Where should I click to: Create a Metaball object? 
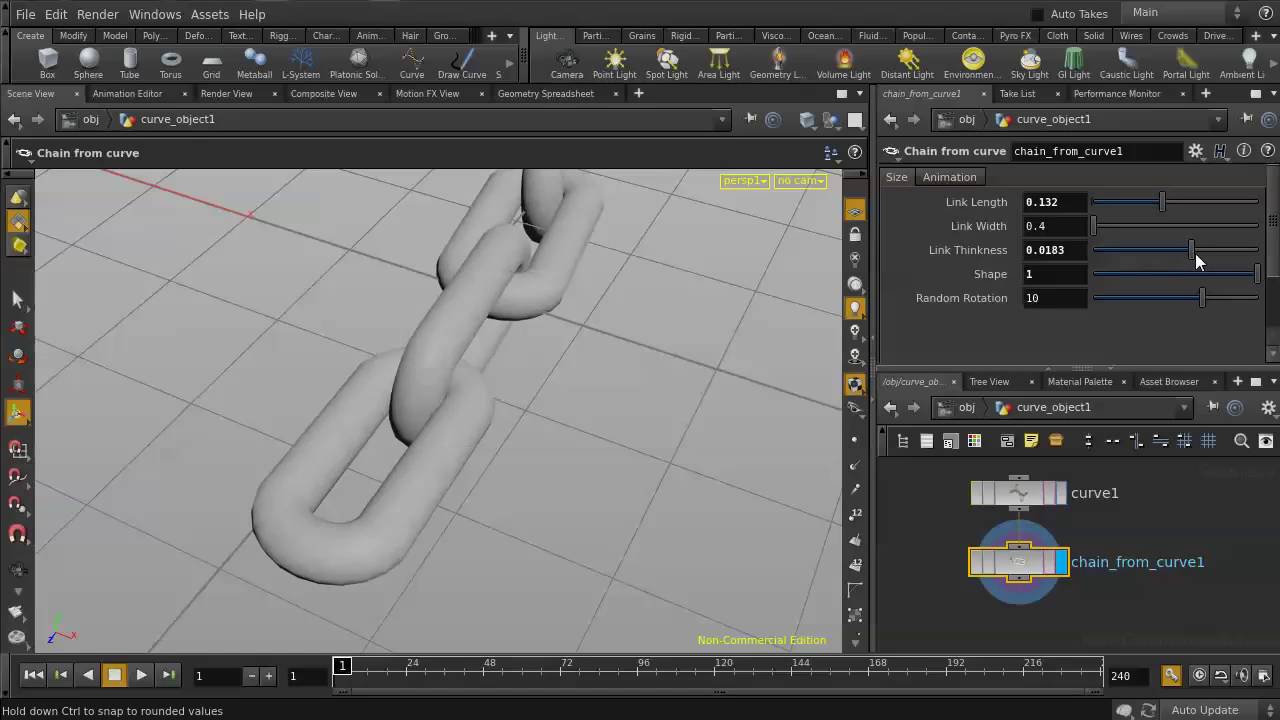254,63
